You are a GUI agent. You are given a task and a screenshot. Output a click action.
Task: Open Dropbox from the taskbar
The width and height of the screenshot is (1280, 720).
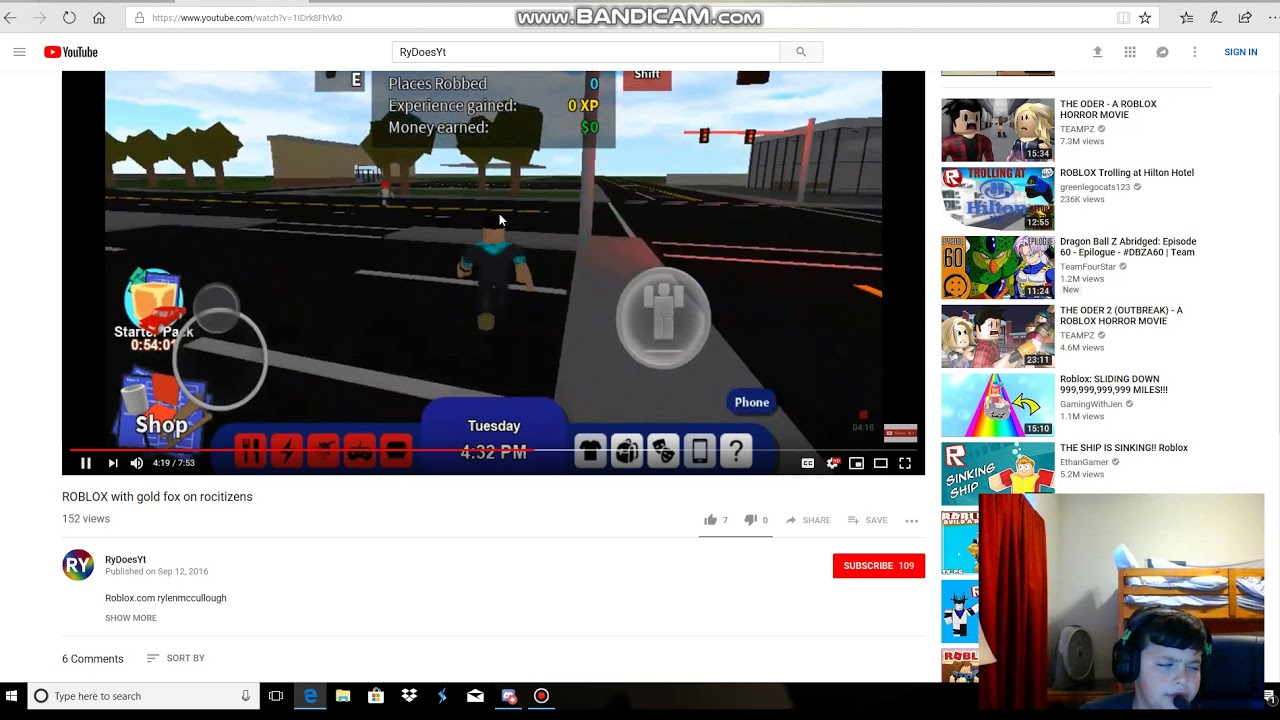[x=409, y=696]
